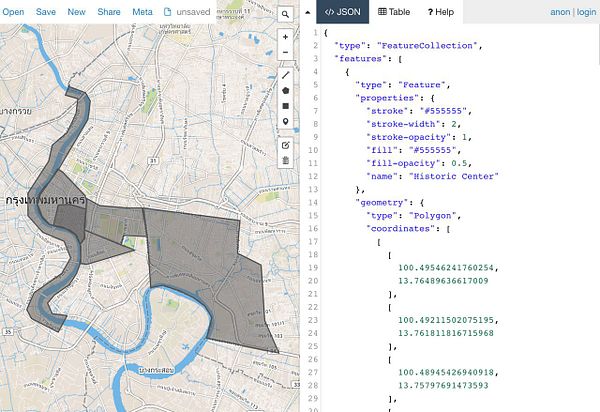Switch to the JSON tab

[x=342, y=12]
